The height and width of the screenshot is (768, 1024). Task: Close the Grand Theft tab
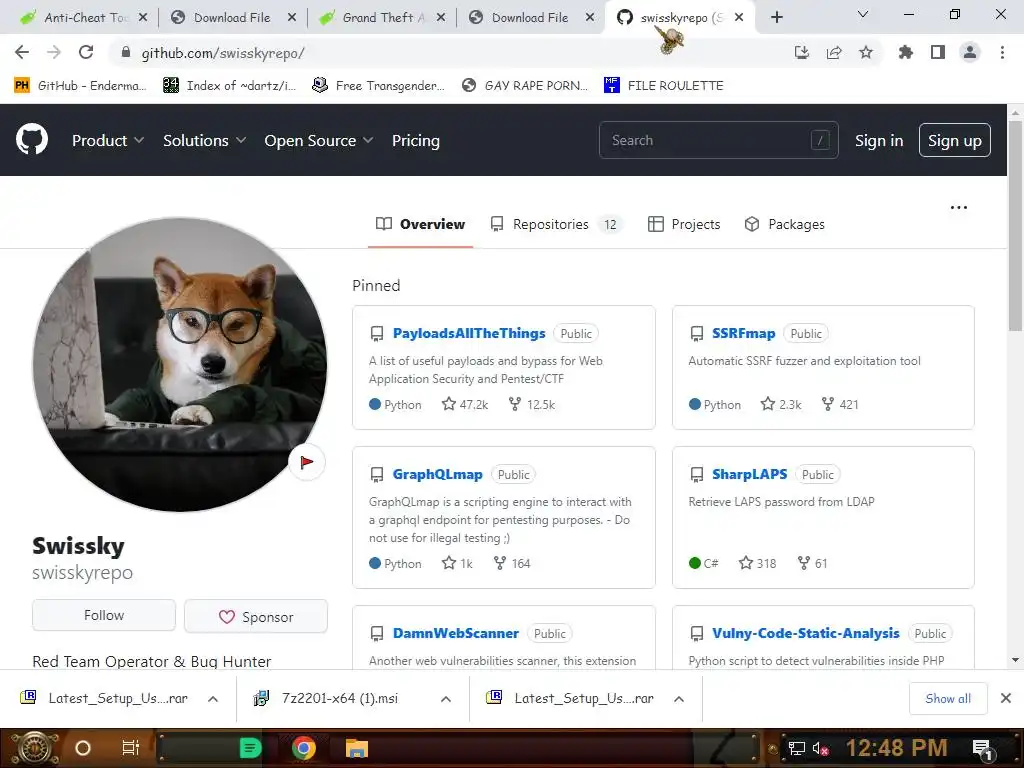pyautogui.click(x=441, y=18)
